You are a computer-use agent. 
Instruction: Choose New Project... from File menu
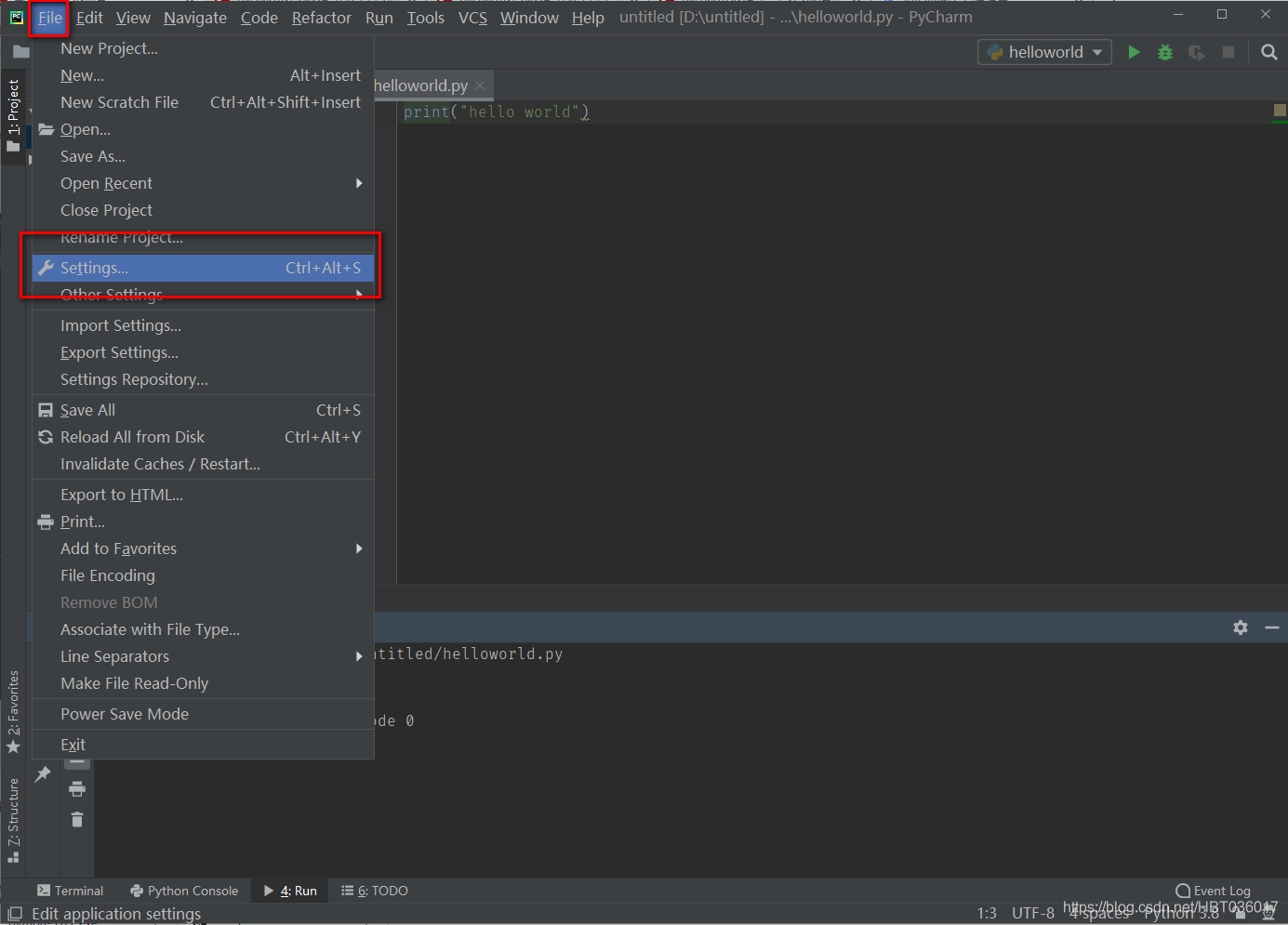203,48
